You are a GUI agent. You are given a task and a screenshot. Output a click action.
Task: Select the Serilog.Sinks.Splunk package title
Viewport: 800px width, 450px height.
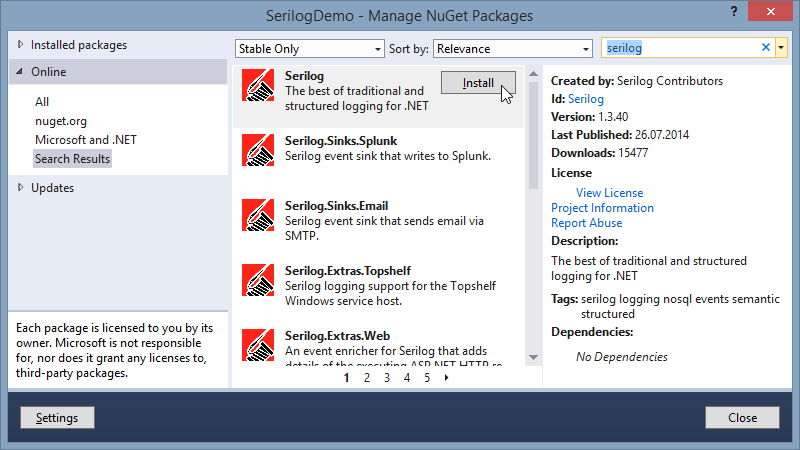point(341,141)
